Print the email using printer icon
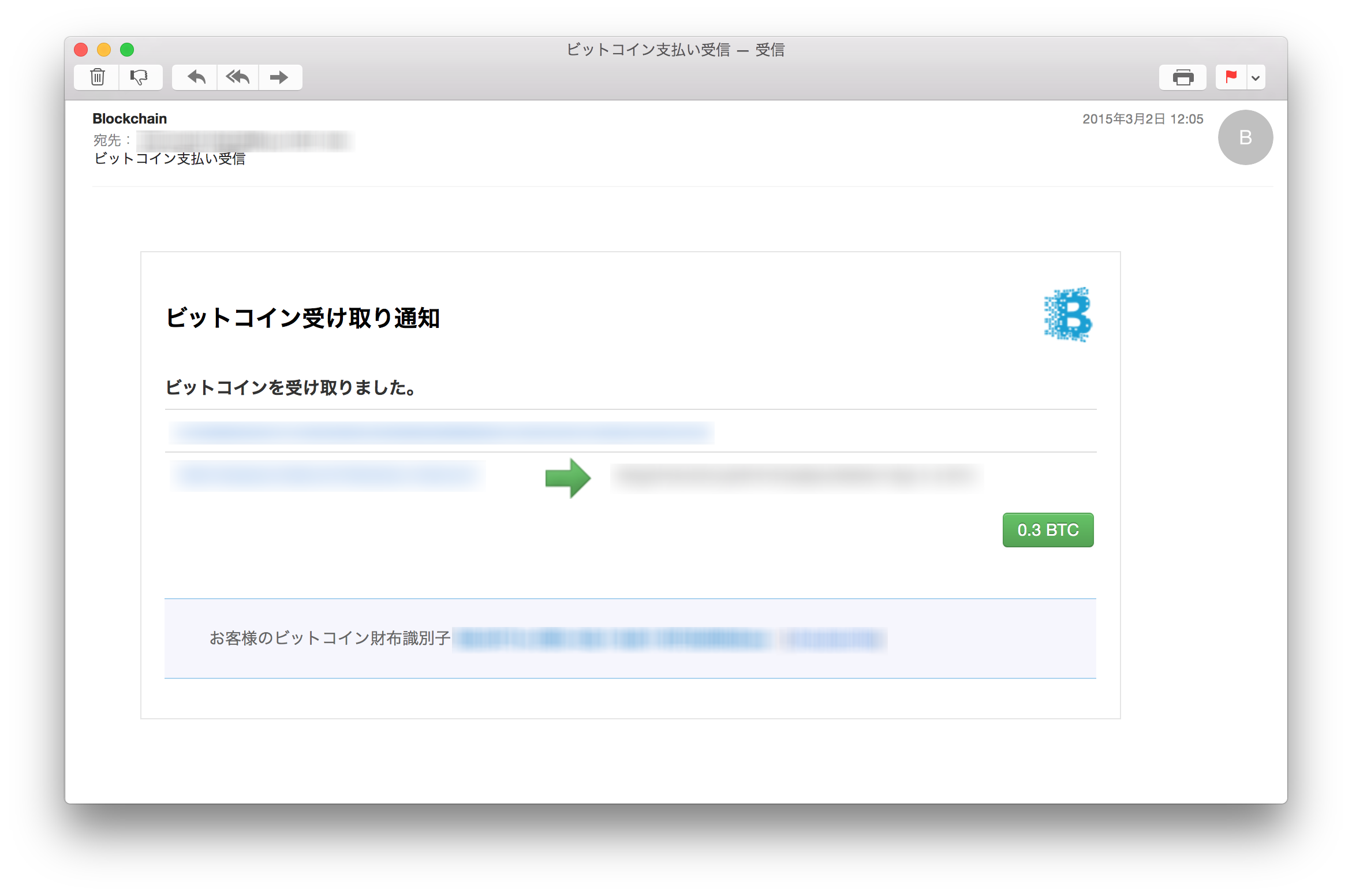Image resolution: width=1352 pixels, height=896 pixels. pyautogui.click(x=1182, y=77)
